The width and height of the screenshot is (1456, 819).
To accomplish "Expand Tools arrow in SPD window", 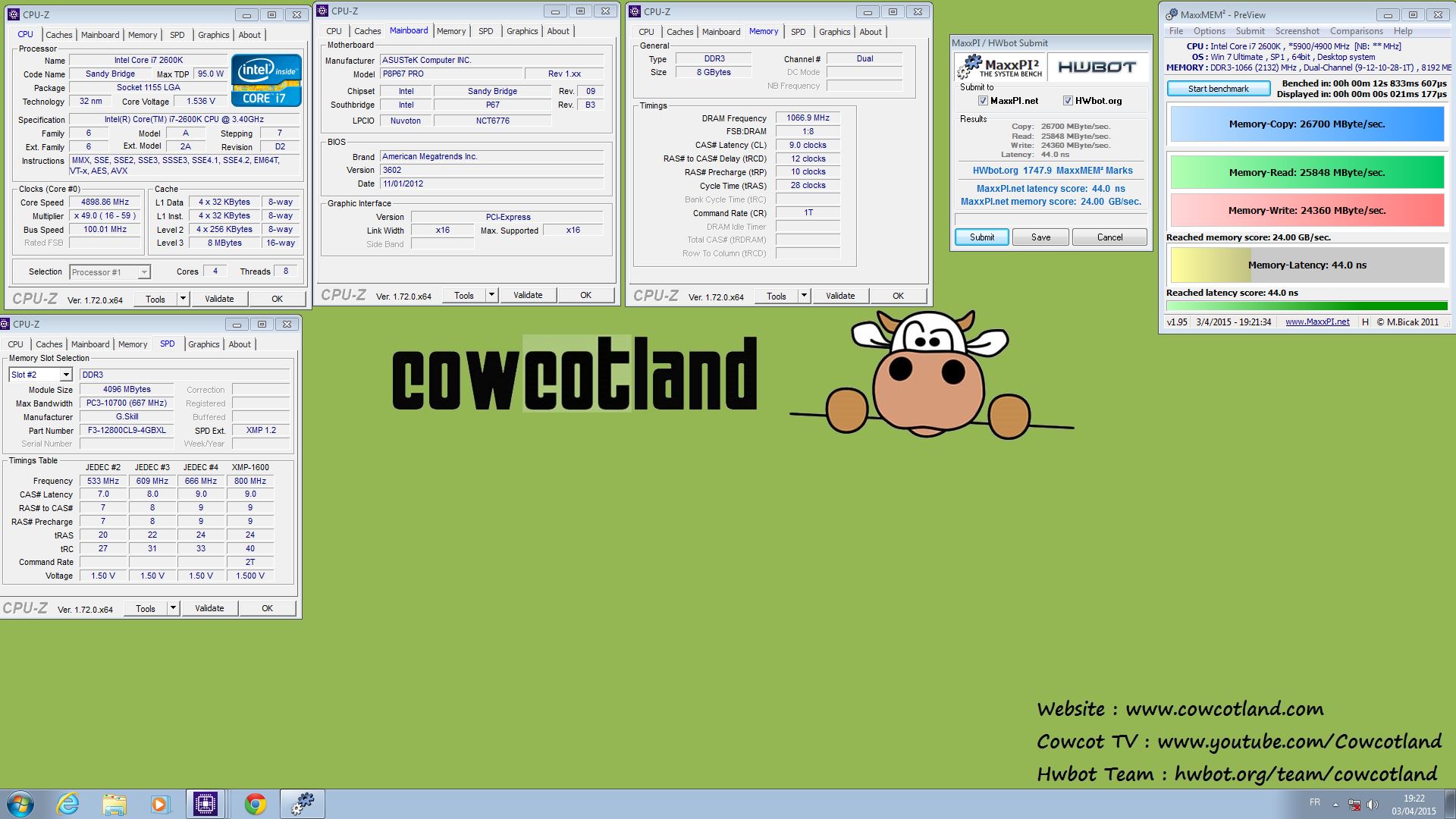I will tap(173, 608).
